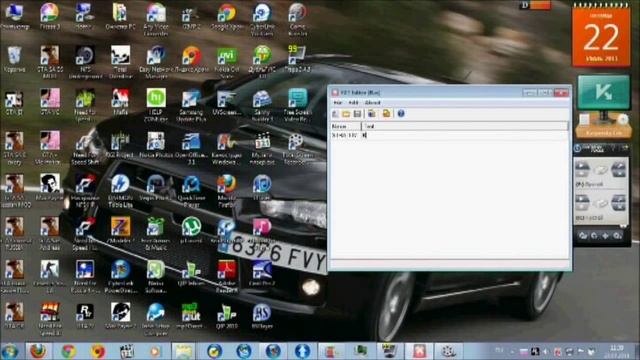The image size is (640, 360).
Task: Open Google Chrome from the taskbar
Action: (x=69, y=351)
